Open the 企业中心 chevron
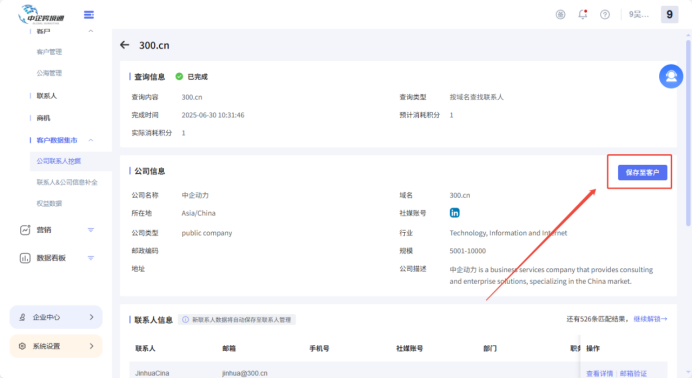 tap(91, 317)
